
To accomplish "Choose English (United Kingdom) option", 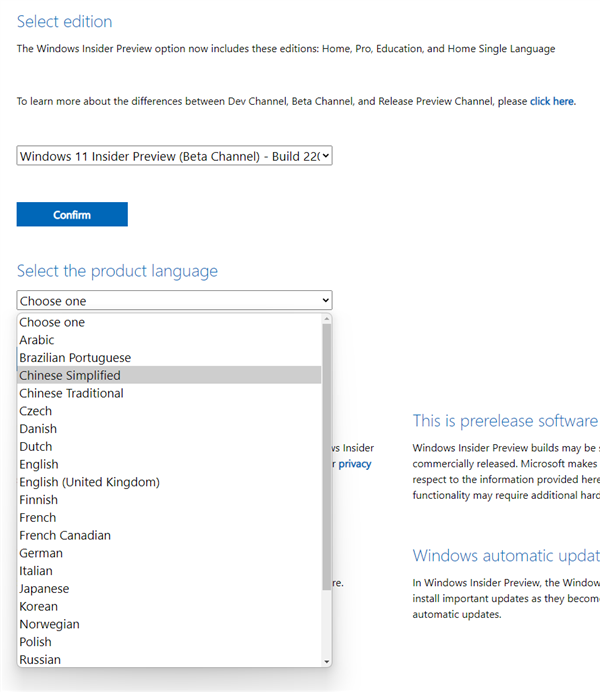I will tap(89, 482).
